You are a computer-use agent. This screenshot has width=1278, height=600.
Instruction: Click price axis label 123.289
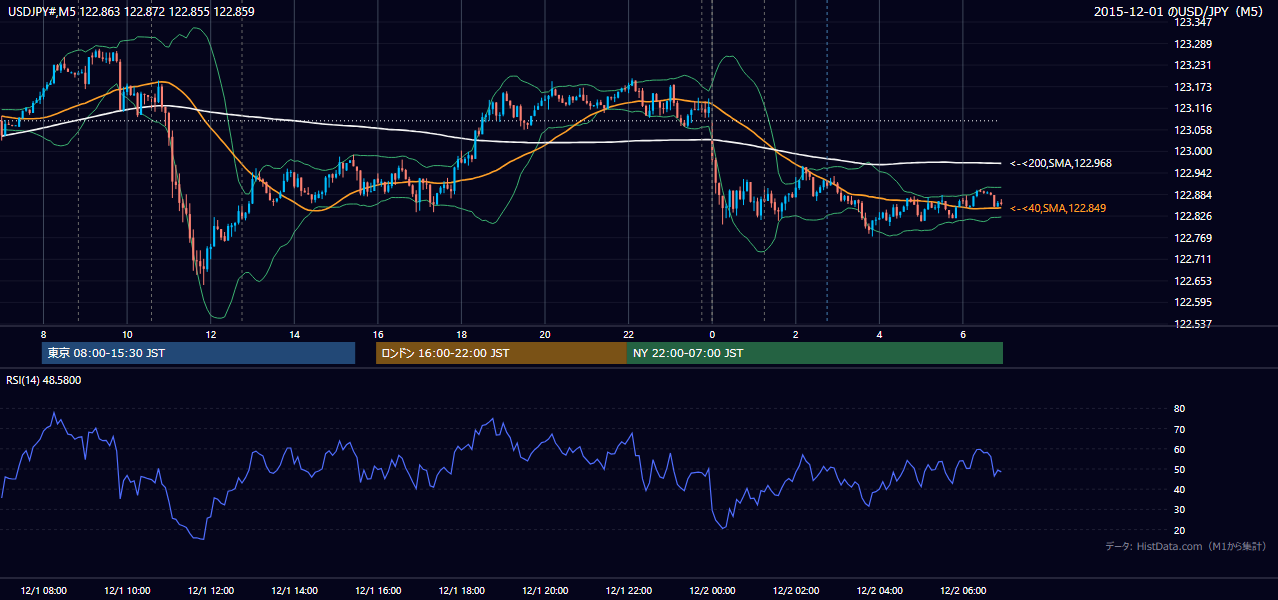pos(1192,44)
